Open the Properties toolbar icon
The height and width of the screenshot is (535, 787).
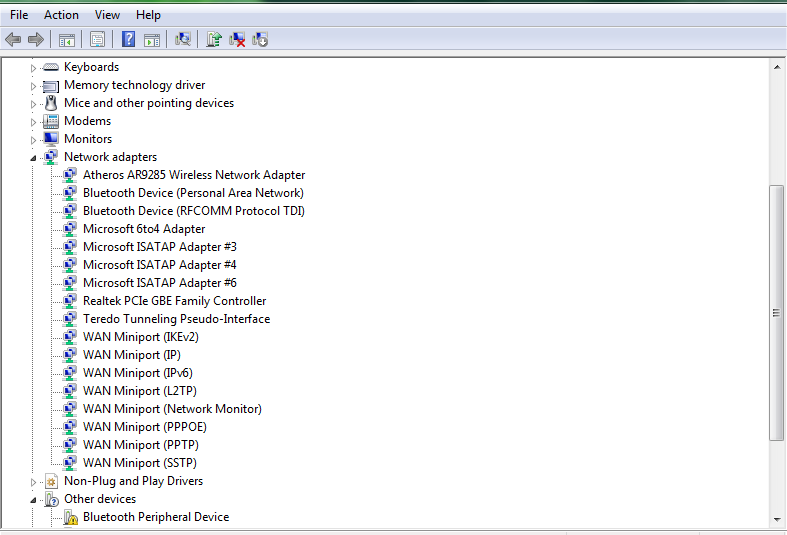[97, 39]
